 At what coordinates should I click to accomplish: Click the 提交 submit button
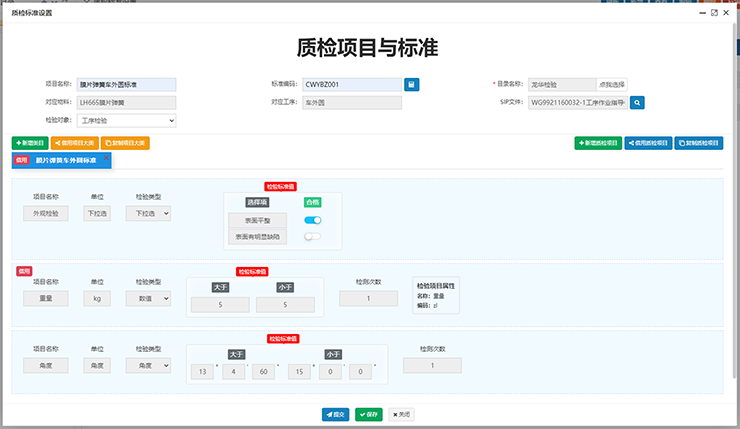[x=335, y=414]
